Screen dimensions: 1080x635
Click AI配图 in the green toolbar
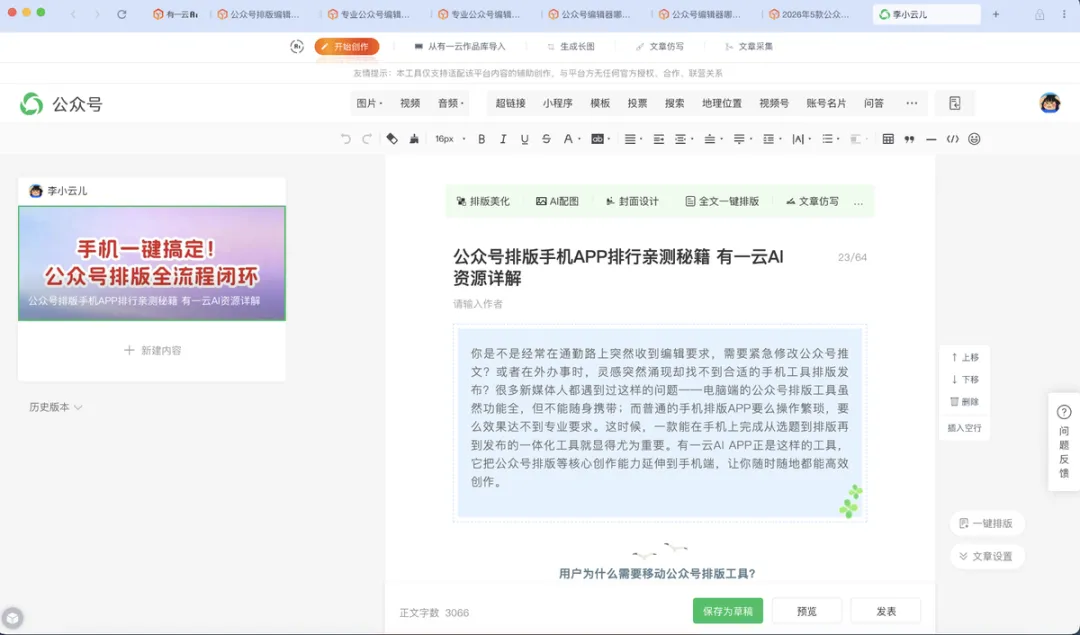557,202
